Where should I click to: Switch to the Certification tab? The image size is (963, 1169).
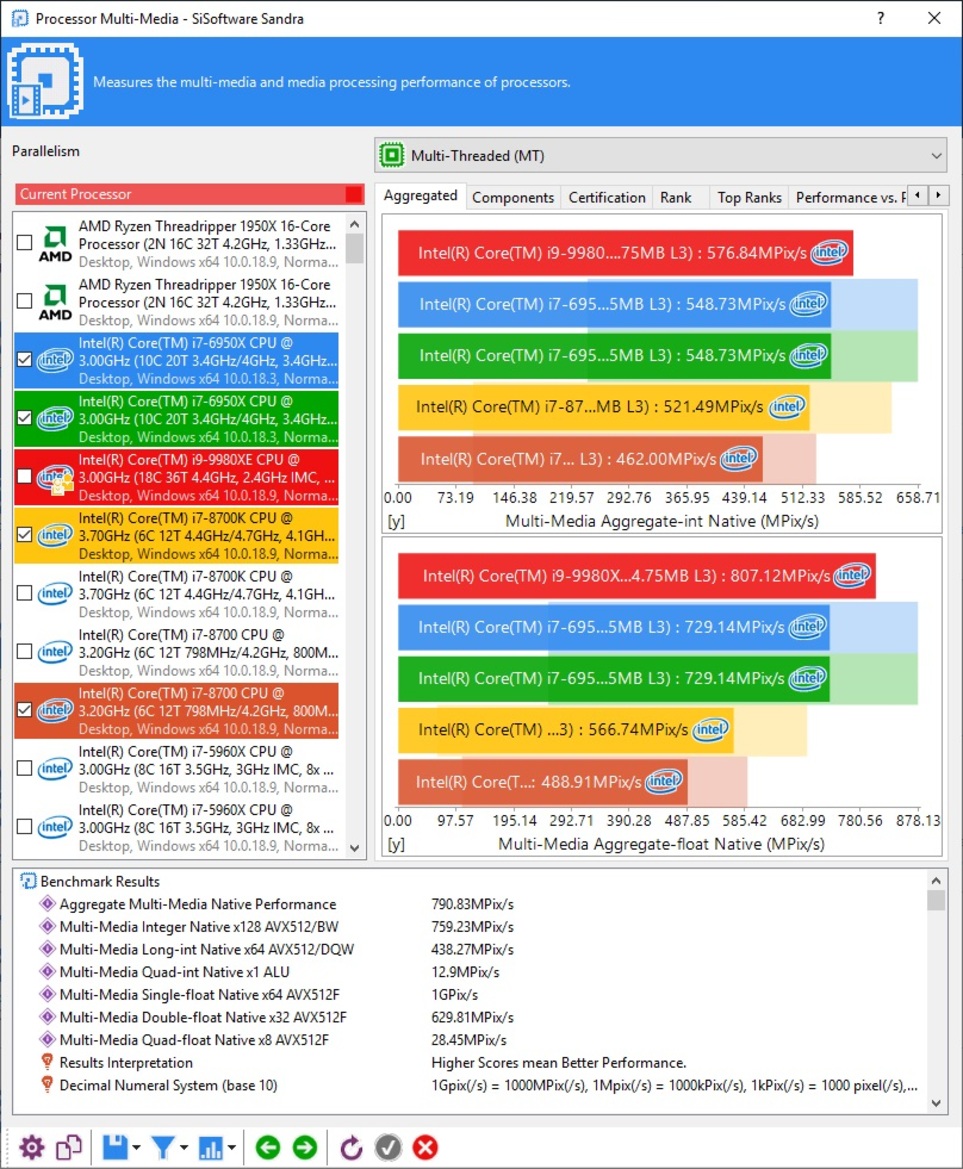[x=607, y=198]
